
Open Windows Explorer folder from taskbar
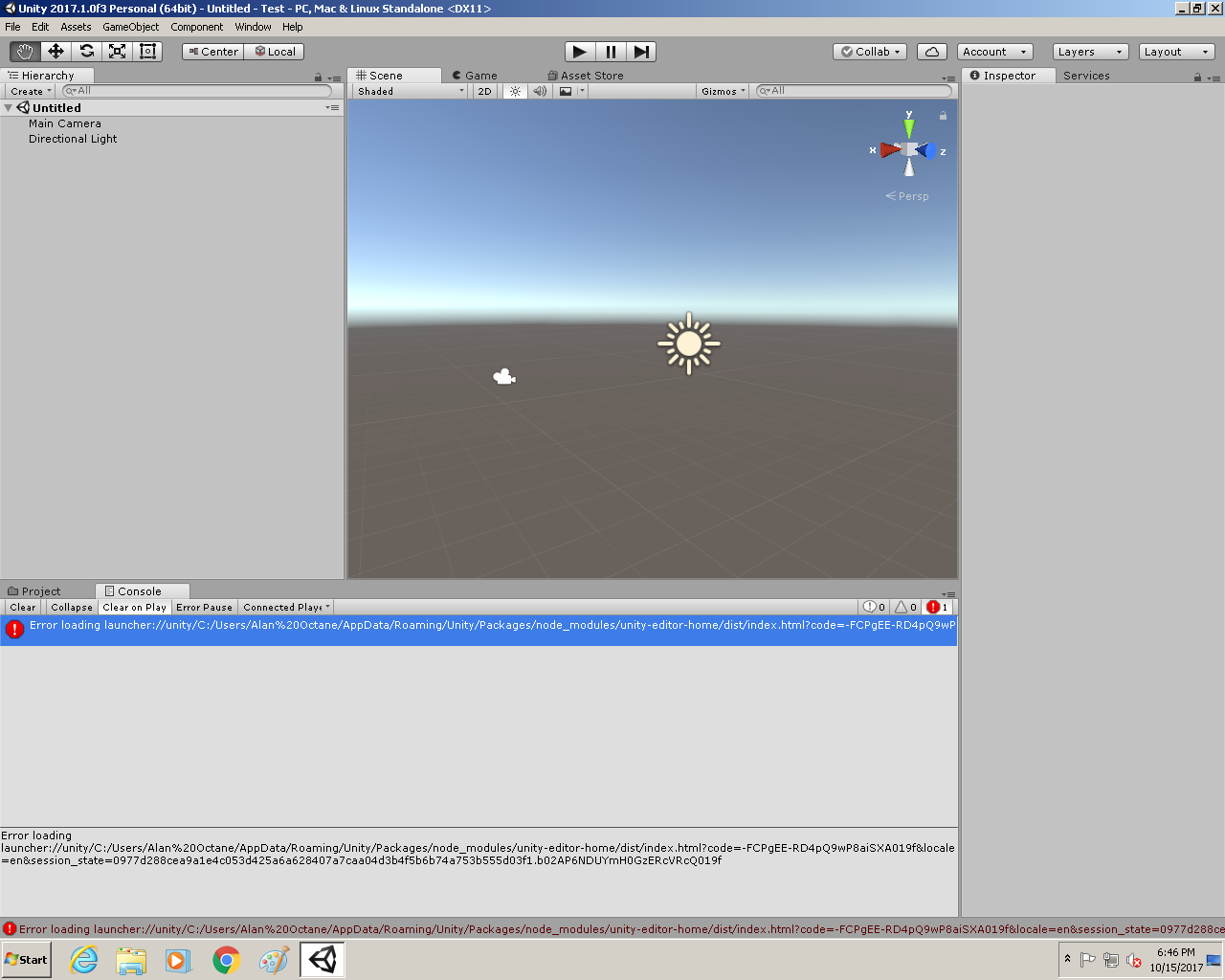(131, 960)
